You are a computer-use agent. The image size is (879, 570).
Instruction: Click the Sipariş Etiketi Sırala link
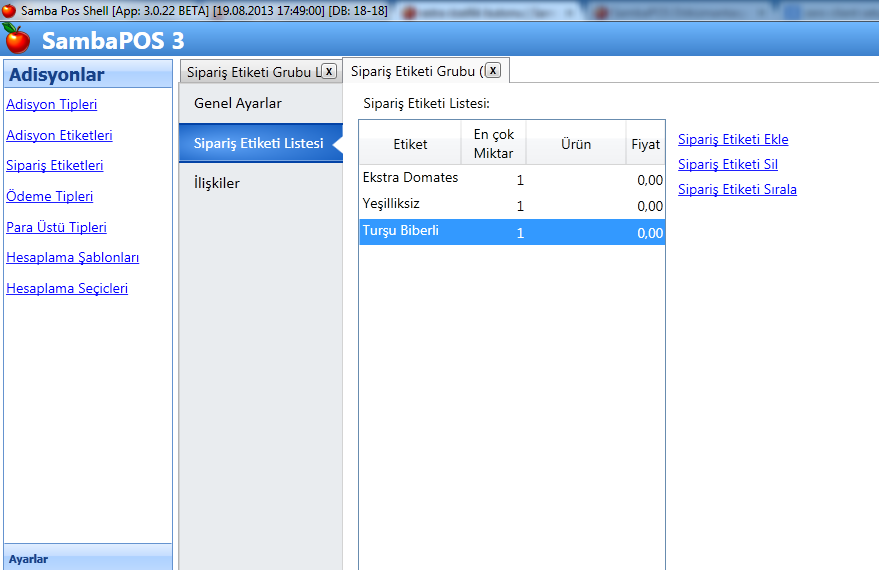pos(737,190)
